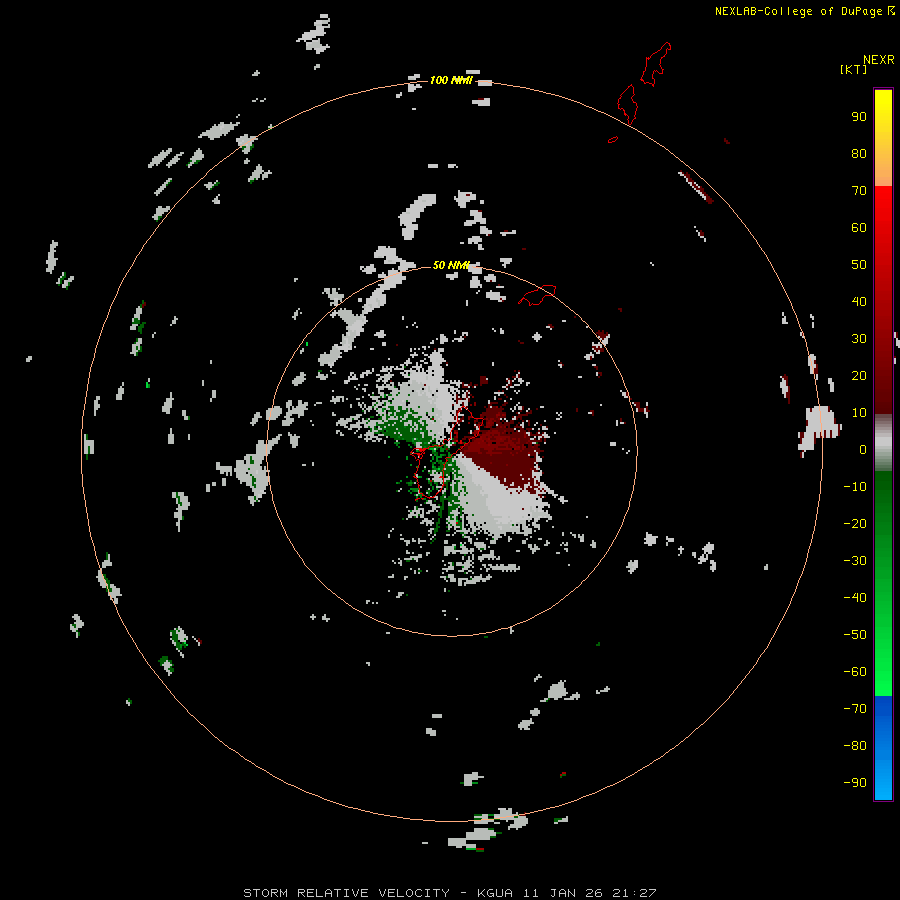Image resolution: width=900 pixels, height=900 pixels.
Task: Pick the -60 scale label
Action: [855, 672]
